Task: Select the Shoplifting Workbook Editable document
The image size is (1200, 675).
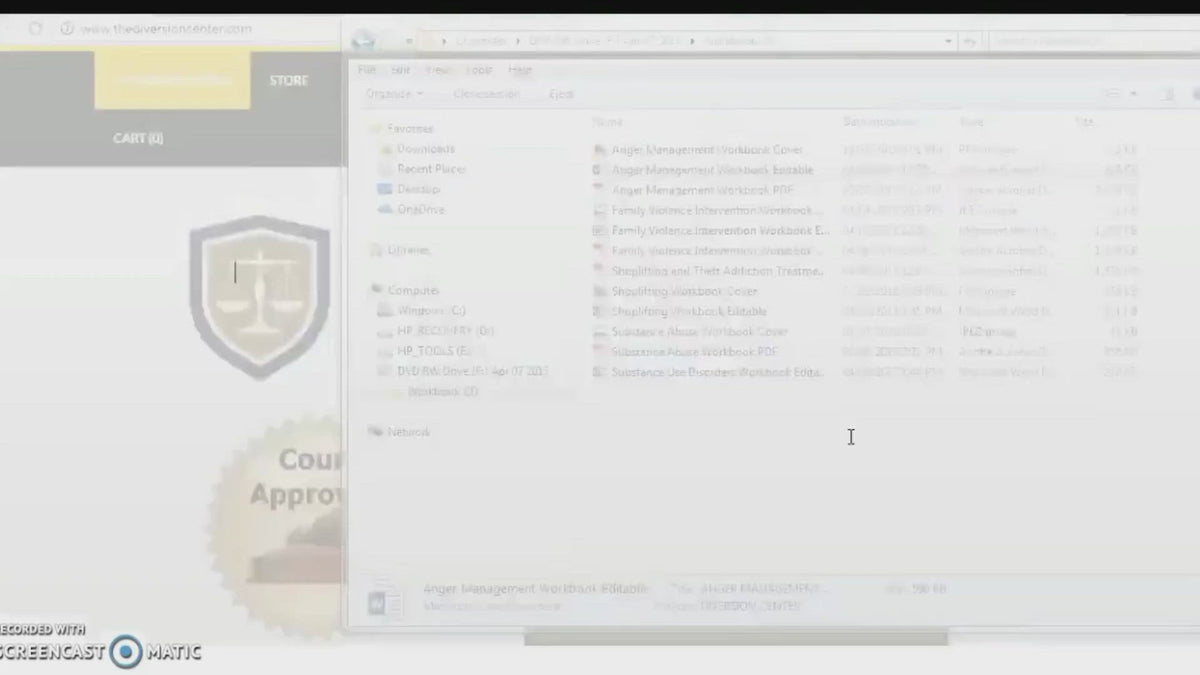Action: click(x=689, y=312)
